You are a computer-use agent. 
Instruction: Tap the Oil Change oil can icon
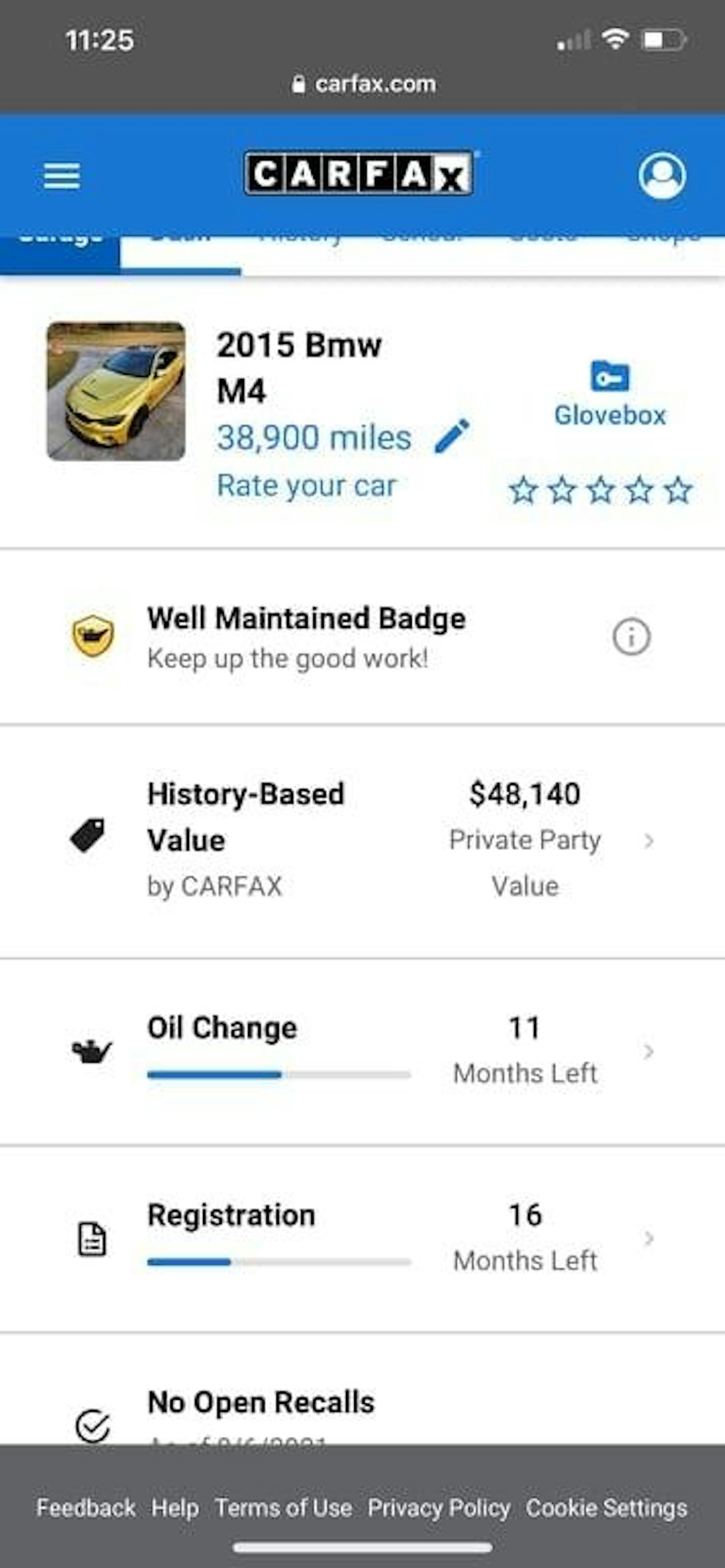92,1051
